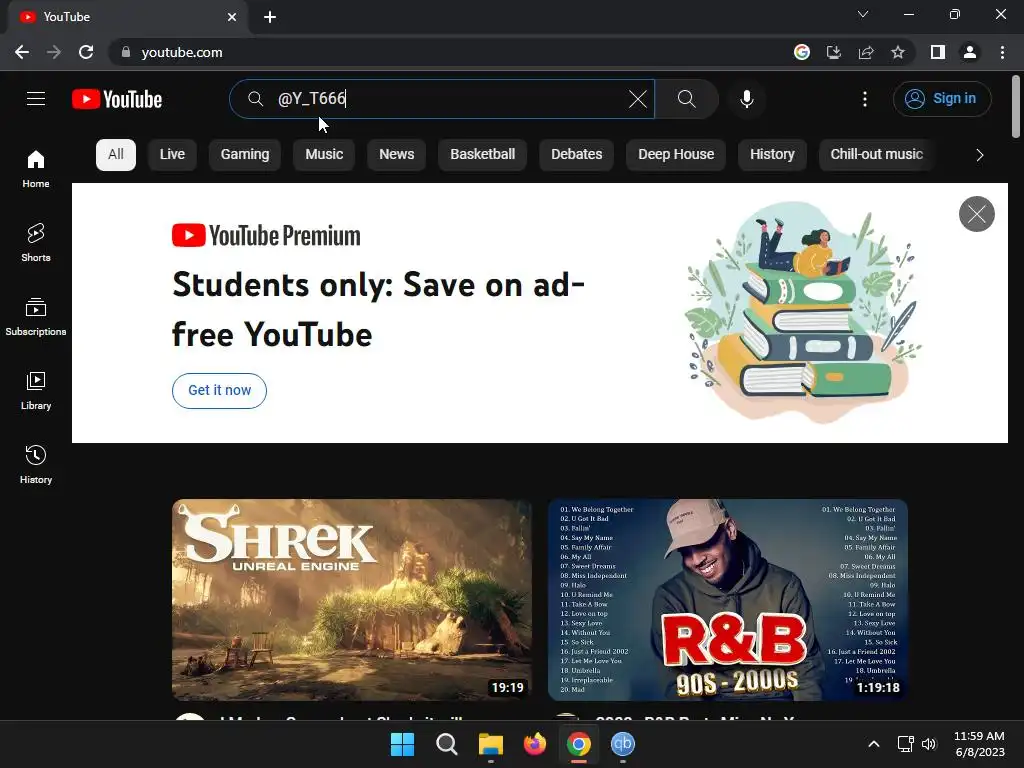Go to Home in the sidebar

[x=36, y=168]
